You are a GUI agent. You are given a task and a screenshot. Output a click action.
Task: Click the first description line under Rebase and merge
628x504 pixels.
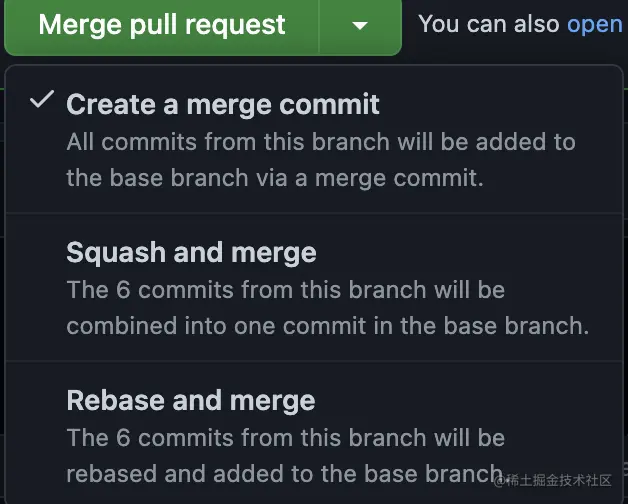(x=285, y=438)
